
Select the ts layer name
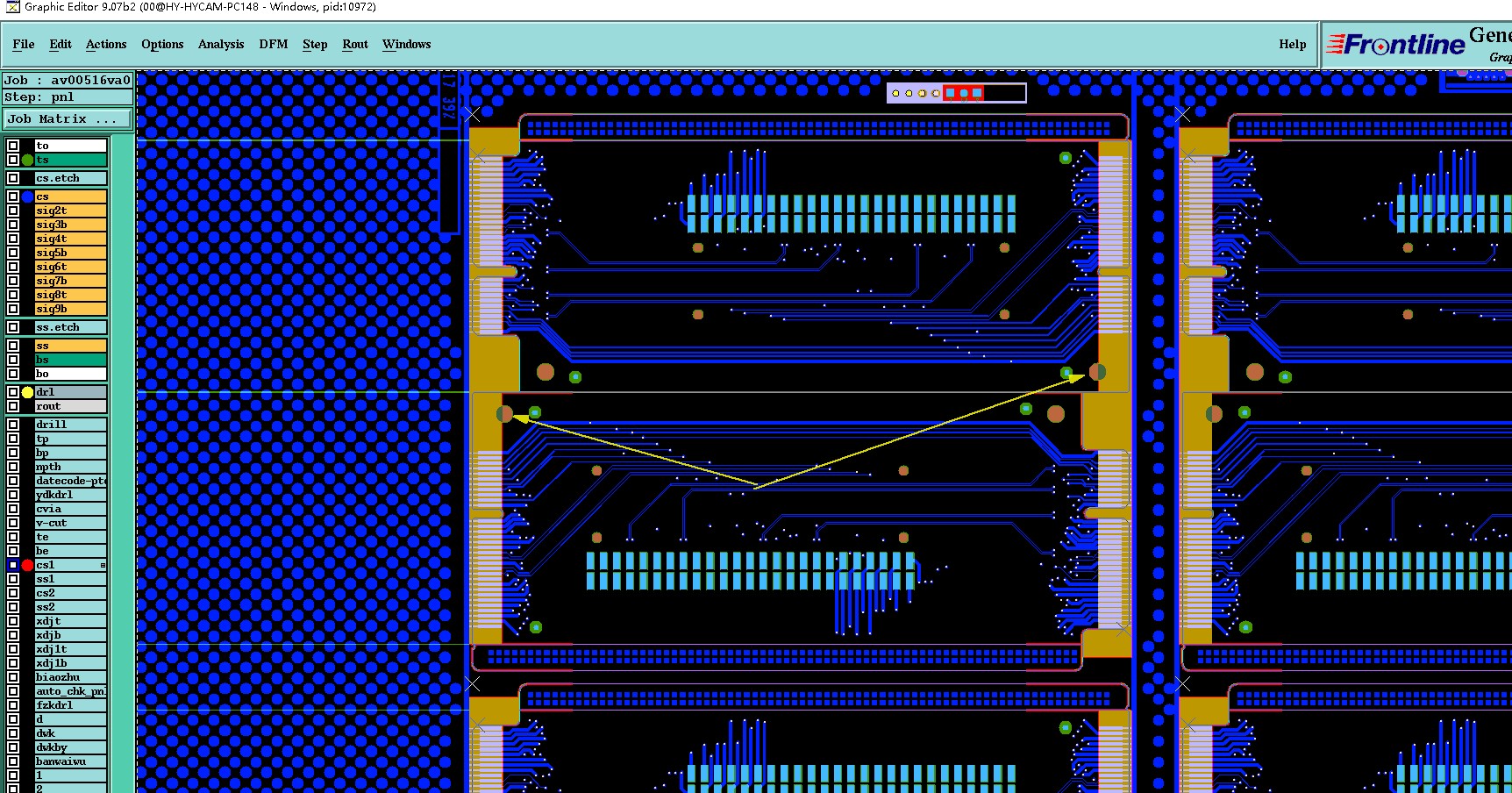point(70,160)
